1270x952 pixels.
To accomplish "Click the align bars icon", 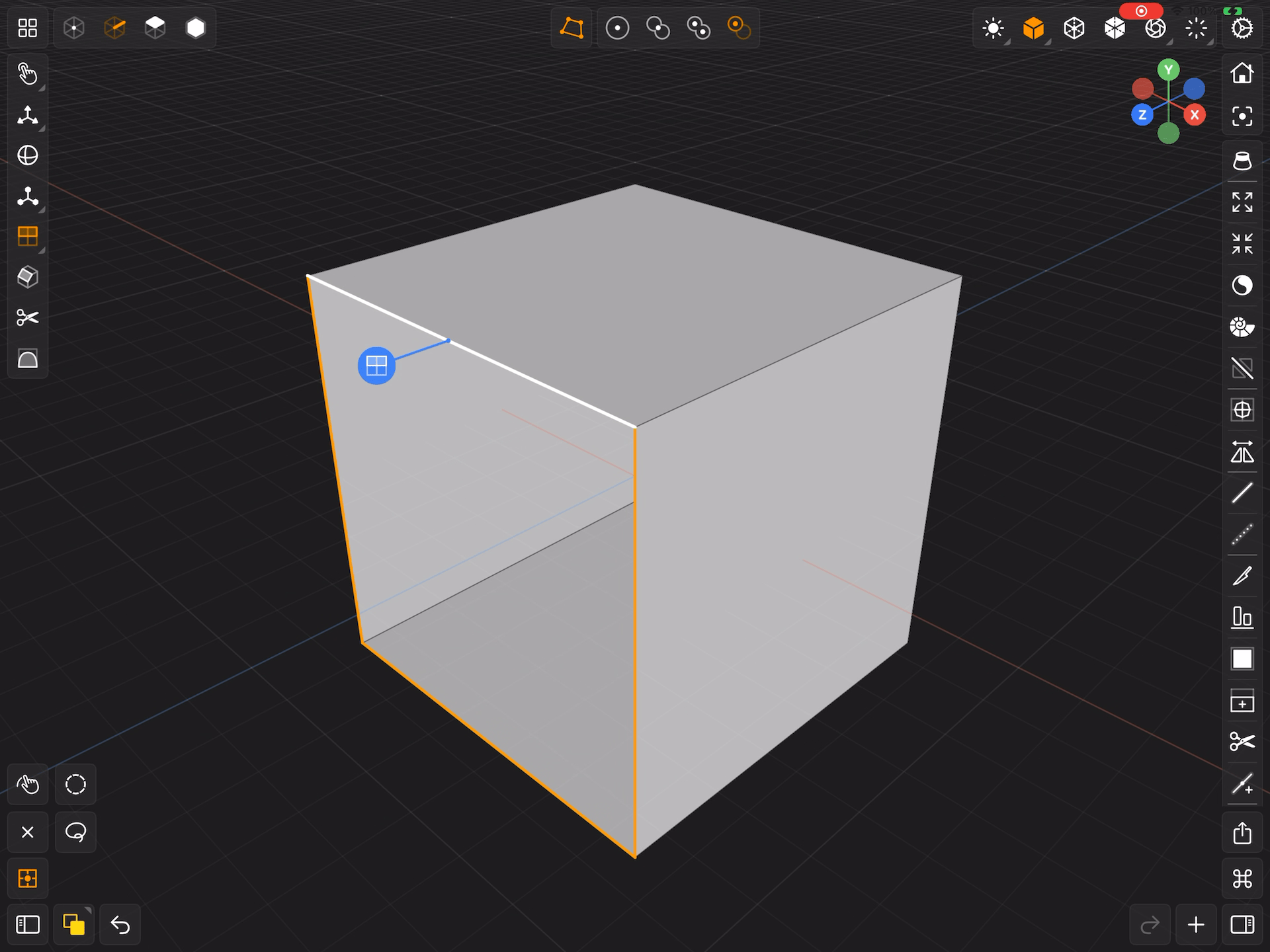I will click(1242, 617).
